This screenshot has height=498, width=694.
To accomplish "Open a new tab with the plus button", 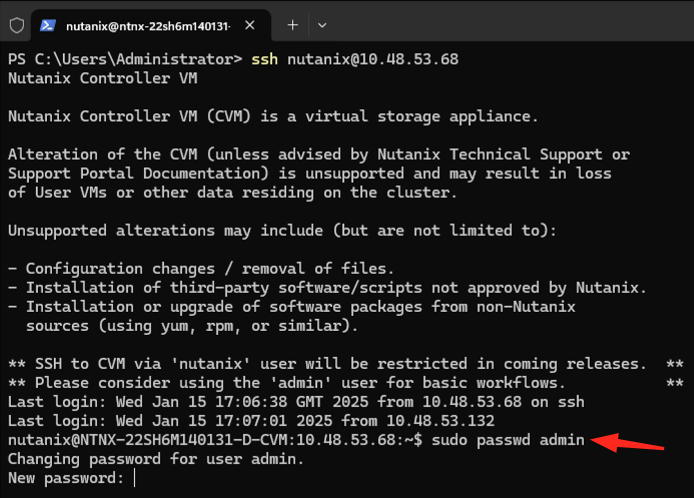I will 293,23.
